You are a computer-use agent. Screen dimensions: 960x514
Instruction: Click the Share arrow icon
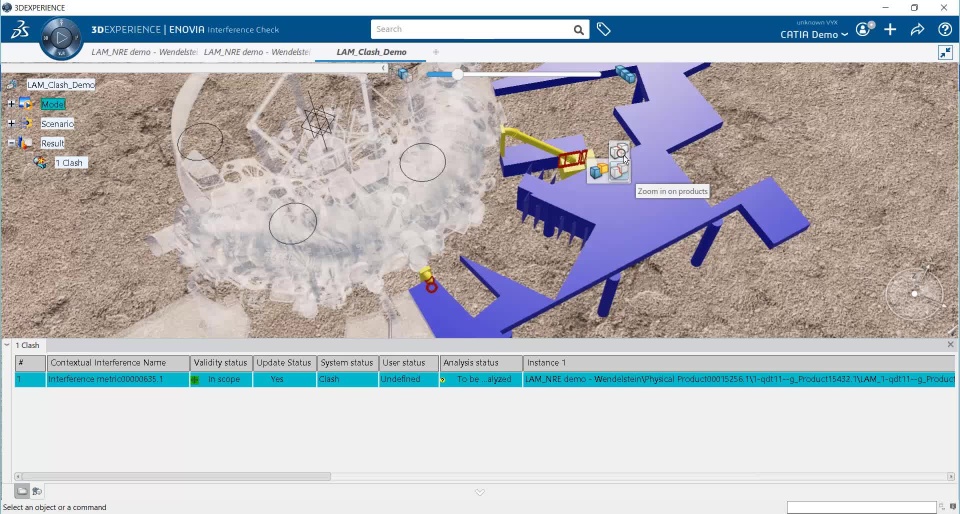point(917,29)
